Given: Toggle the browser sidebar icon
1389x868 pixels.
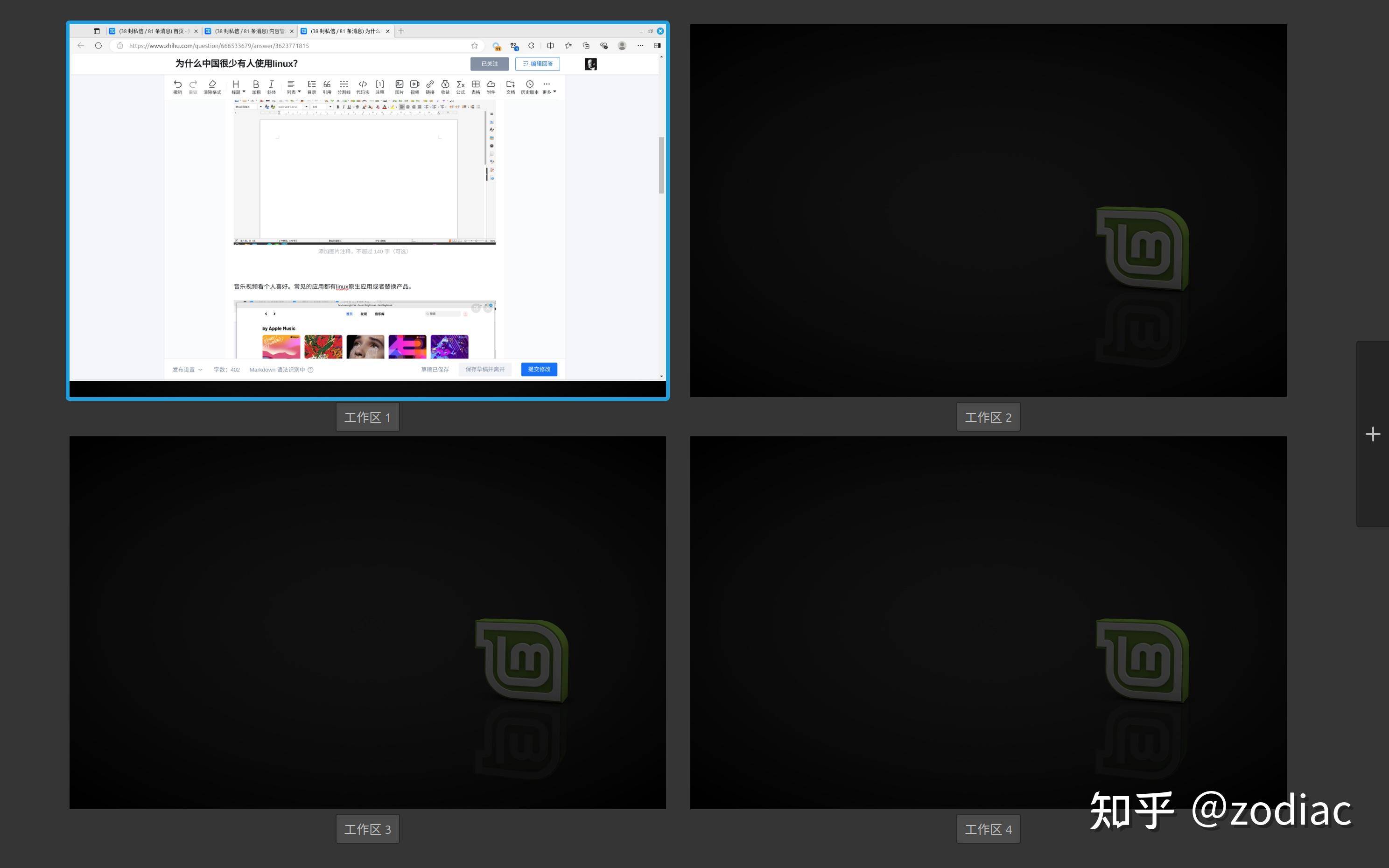Looking at the screenshot, I should click(657, 45).
